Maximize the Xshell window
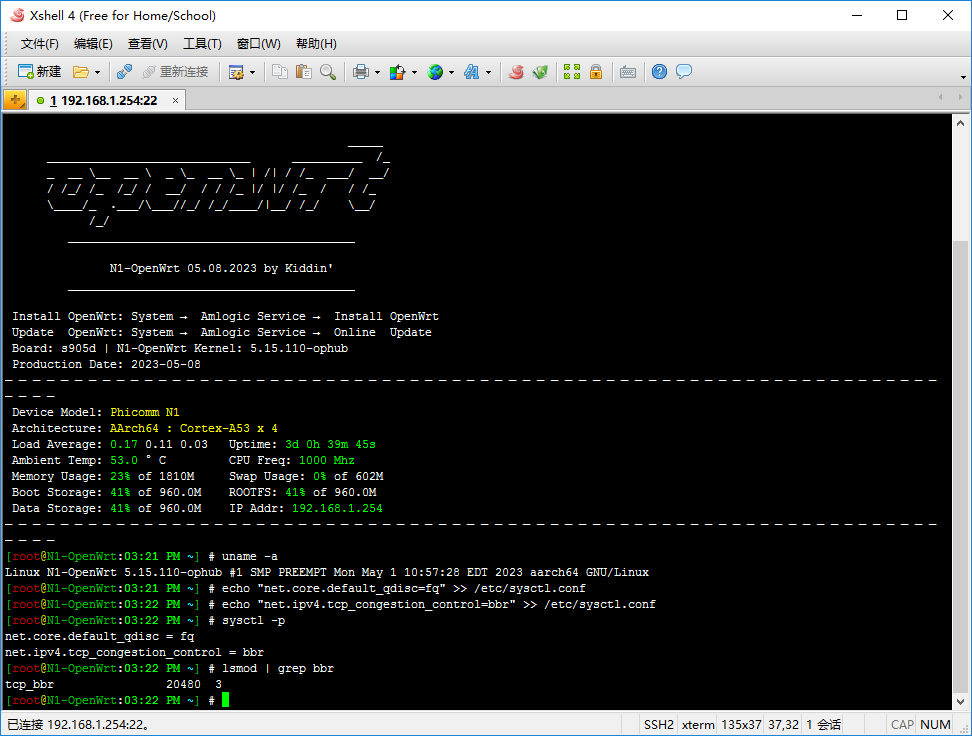 pyautogui.click(x=902, y=16)
